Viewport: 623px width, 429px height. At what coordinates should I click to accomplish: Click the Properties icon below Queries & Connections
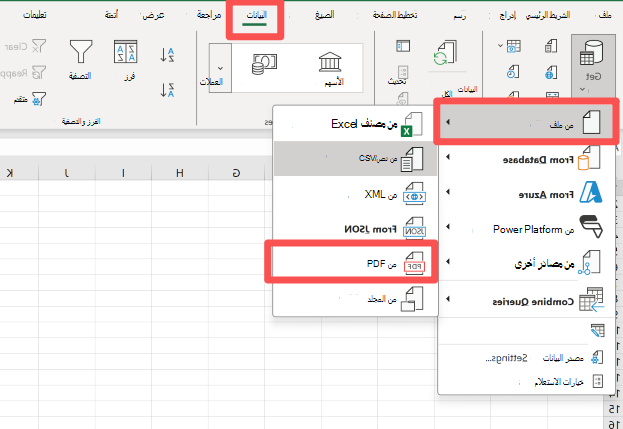[x=403, y=73]
